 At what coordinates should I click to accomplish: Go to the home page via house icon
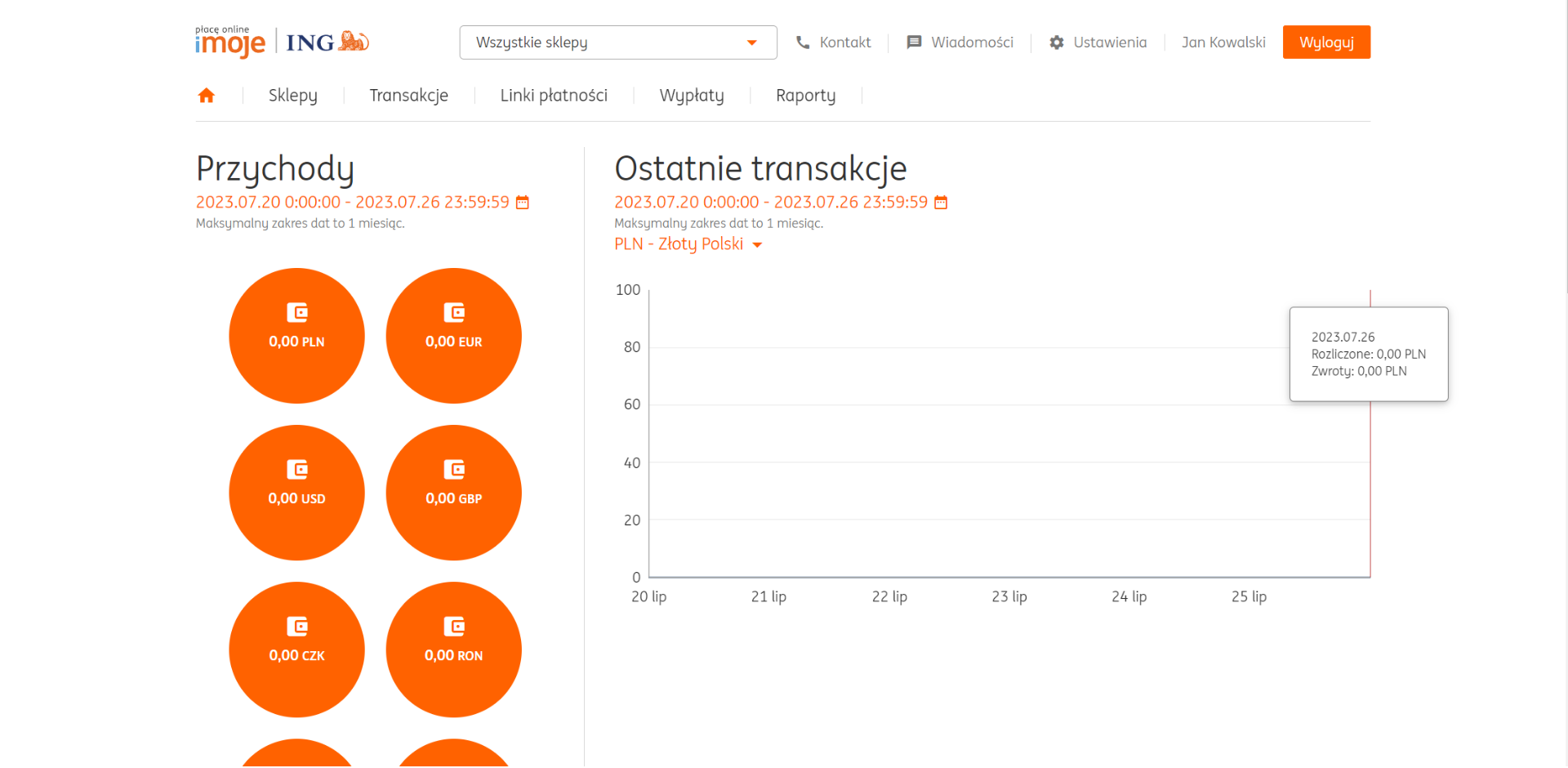207,96
